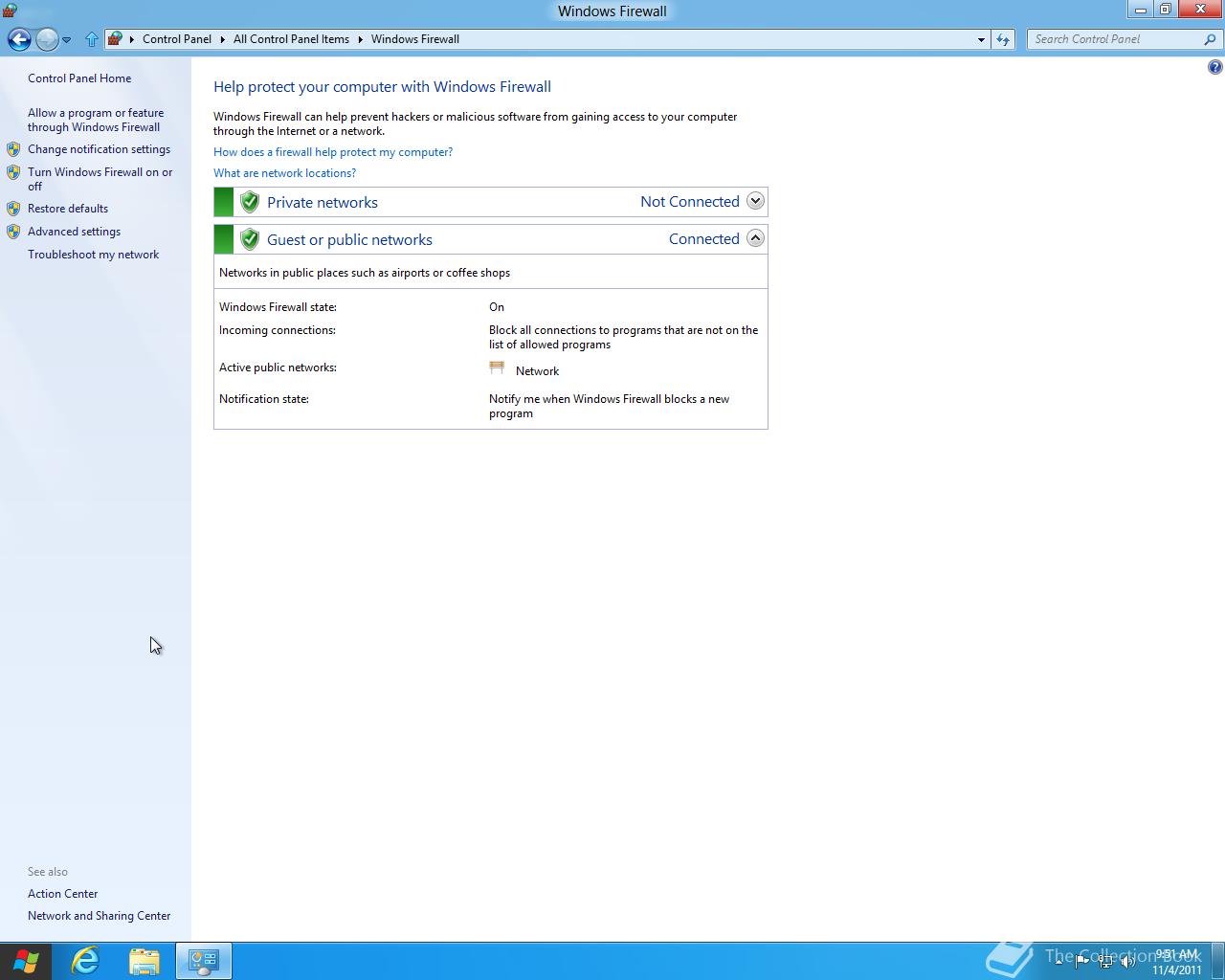Launch Internet Explorer from taskbar

[x=85, y=961]
